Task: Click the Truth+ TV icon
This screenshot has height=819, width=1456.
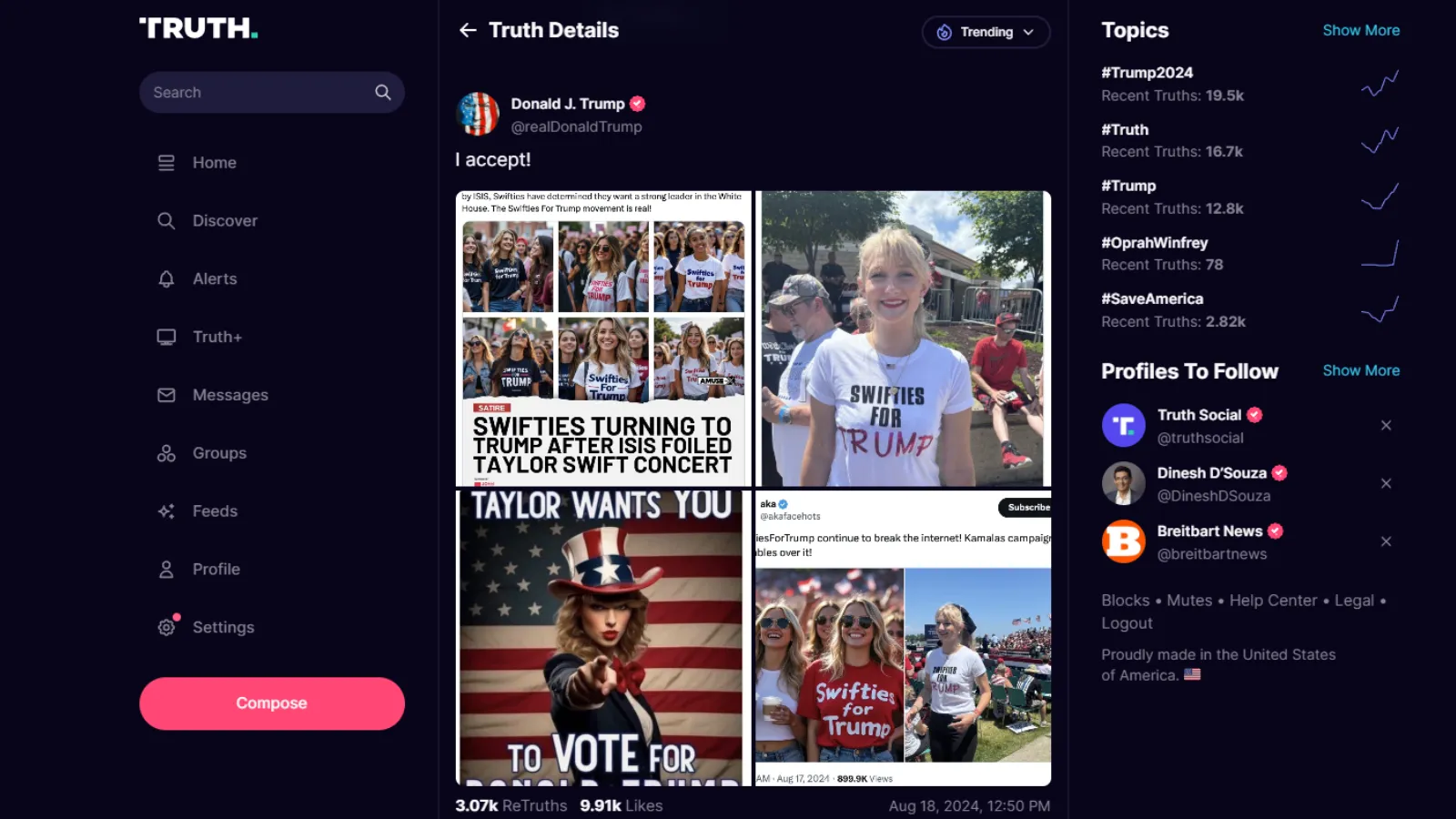Action: coord(166,337)
